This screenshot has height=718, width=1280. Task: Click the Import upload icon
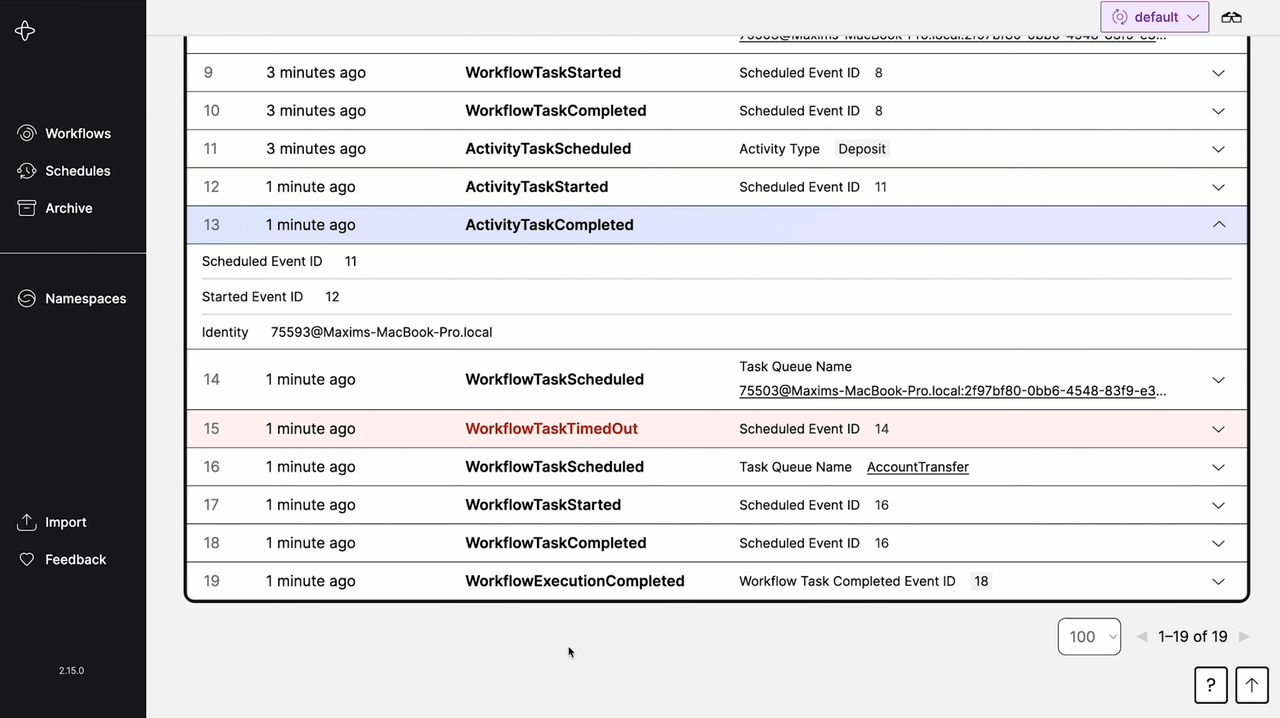(x=27, y=522)
